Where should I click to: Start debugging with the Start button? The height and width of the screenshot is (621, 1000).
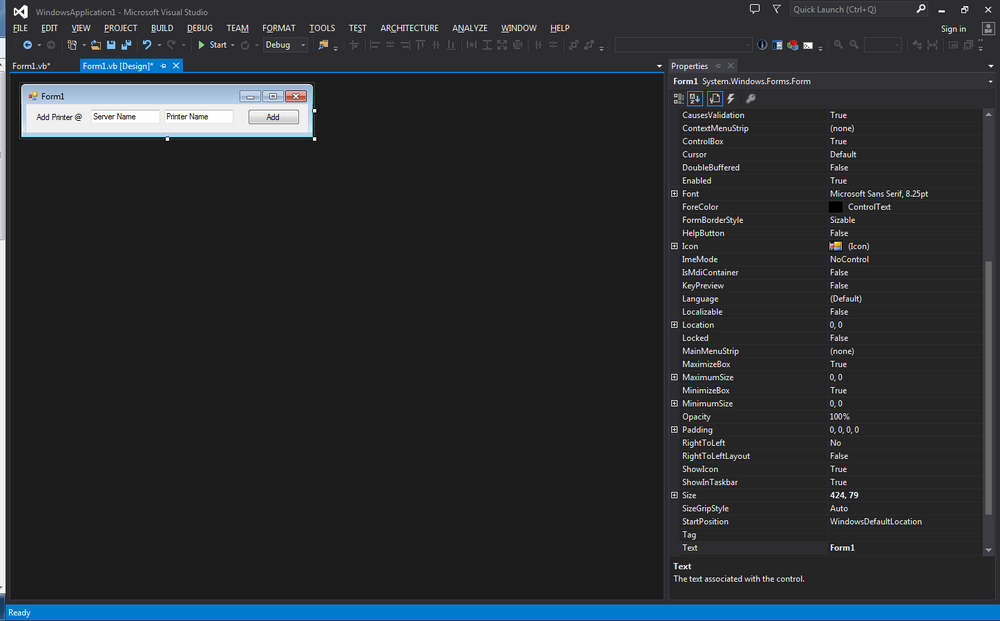coord(212,45)
